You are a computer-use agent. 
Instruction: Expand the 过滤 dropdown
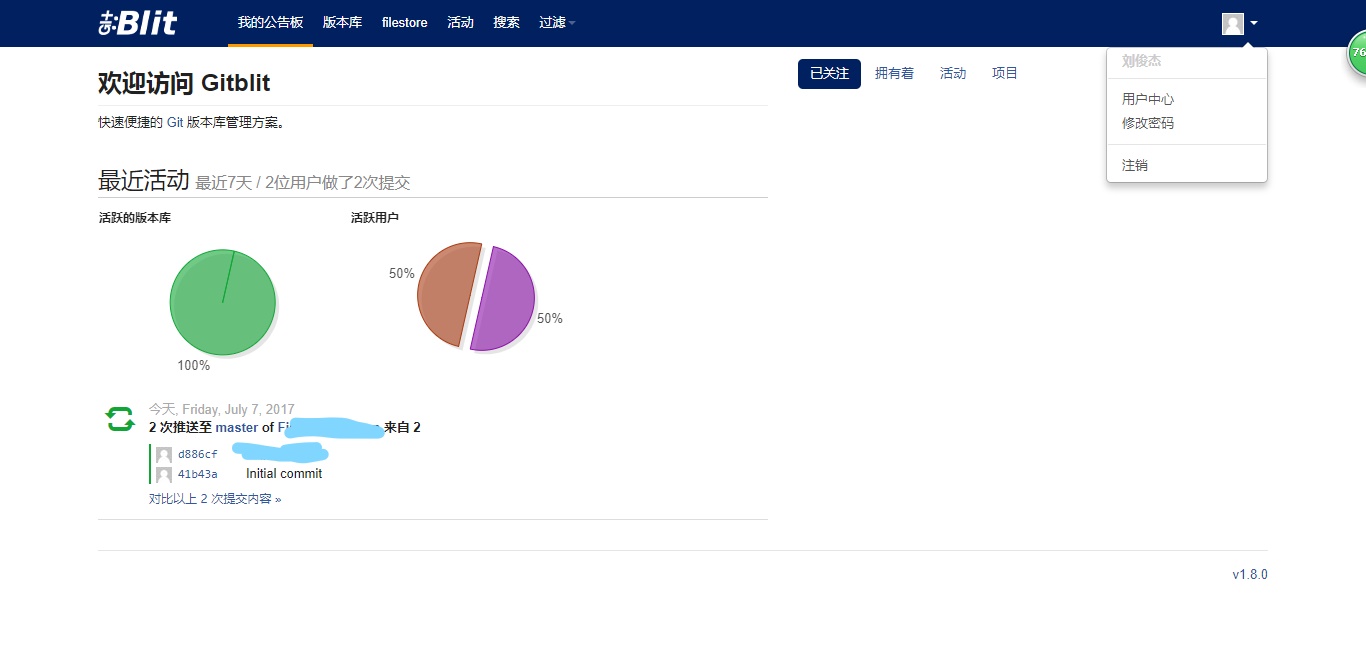point(557,22)
